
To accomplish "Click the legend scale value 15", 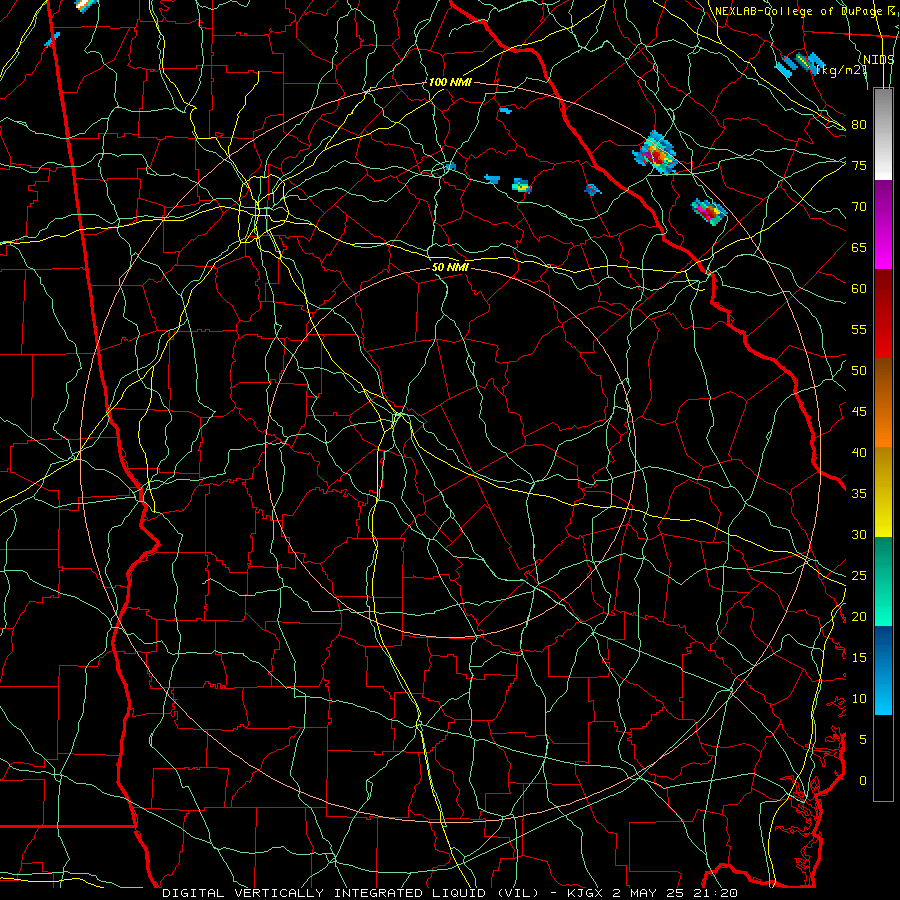I will [x=859, y=658].
